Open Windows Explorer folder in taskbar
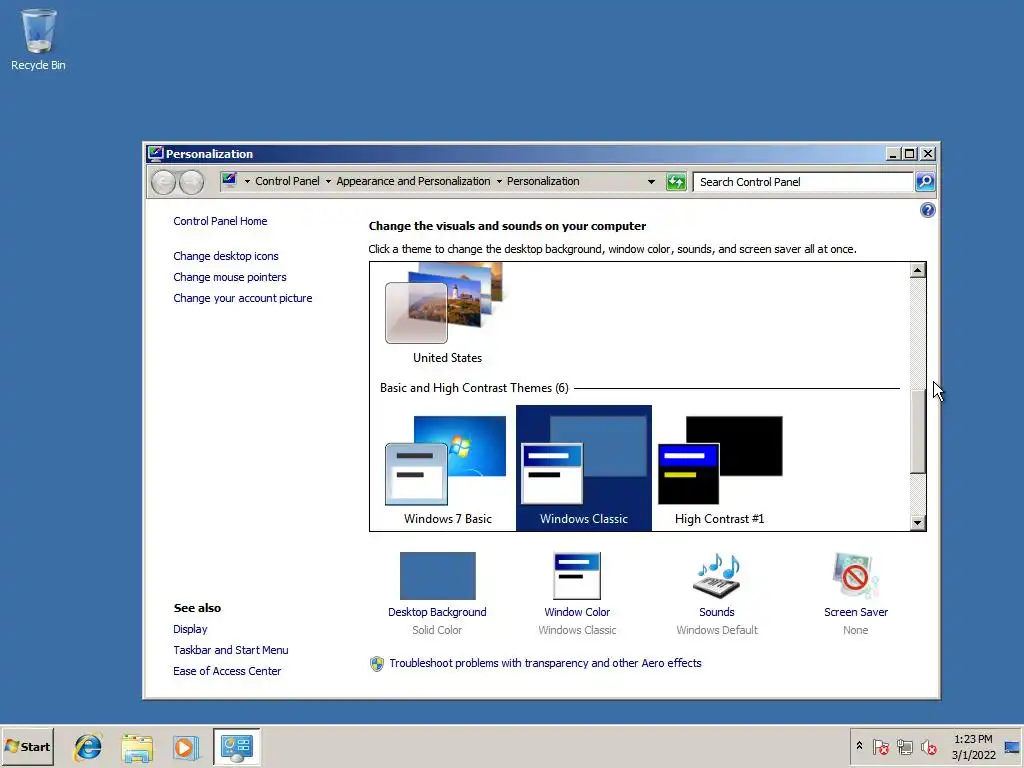Image resolution: width=1024 pixels, height=768 pixels. coord(137,747)
